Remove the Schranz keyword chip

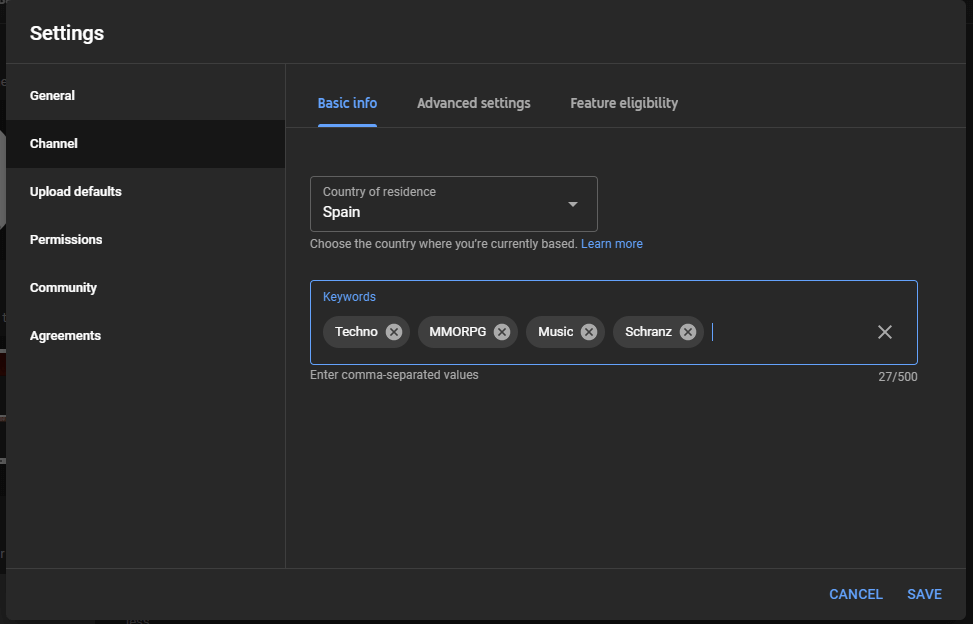(x=688, y=332)
